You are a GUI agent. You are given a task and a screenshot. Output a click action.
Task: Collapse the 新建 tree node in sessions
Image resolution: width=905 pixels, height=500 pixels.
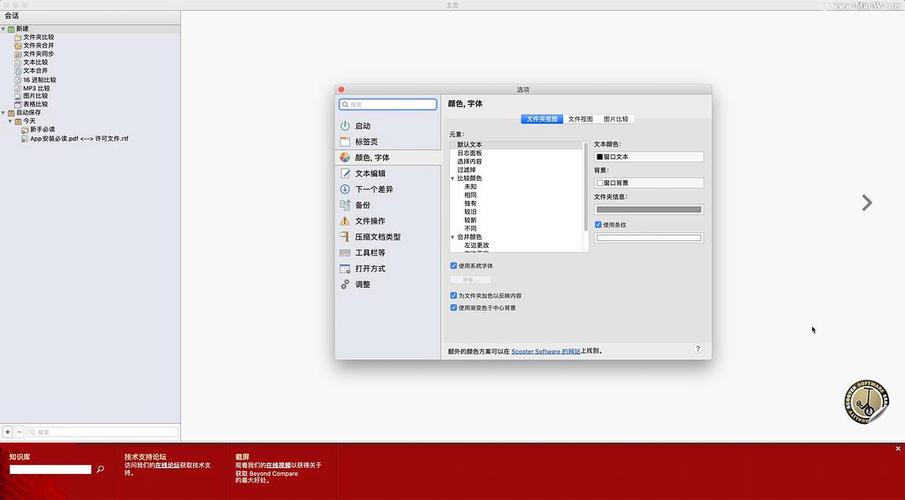click(x=3, y=28)
